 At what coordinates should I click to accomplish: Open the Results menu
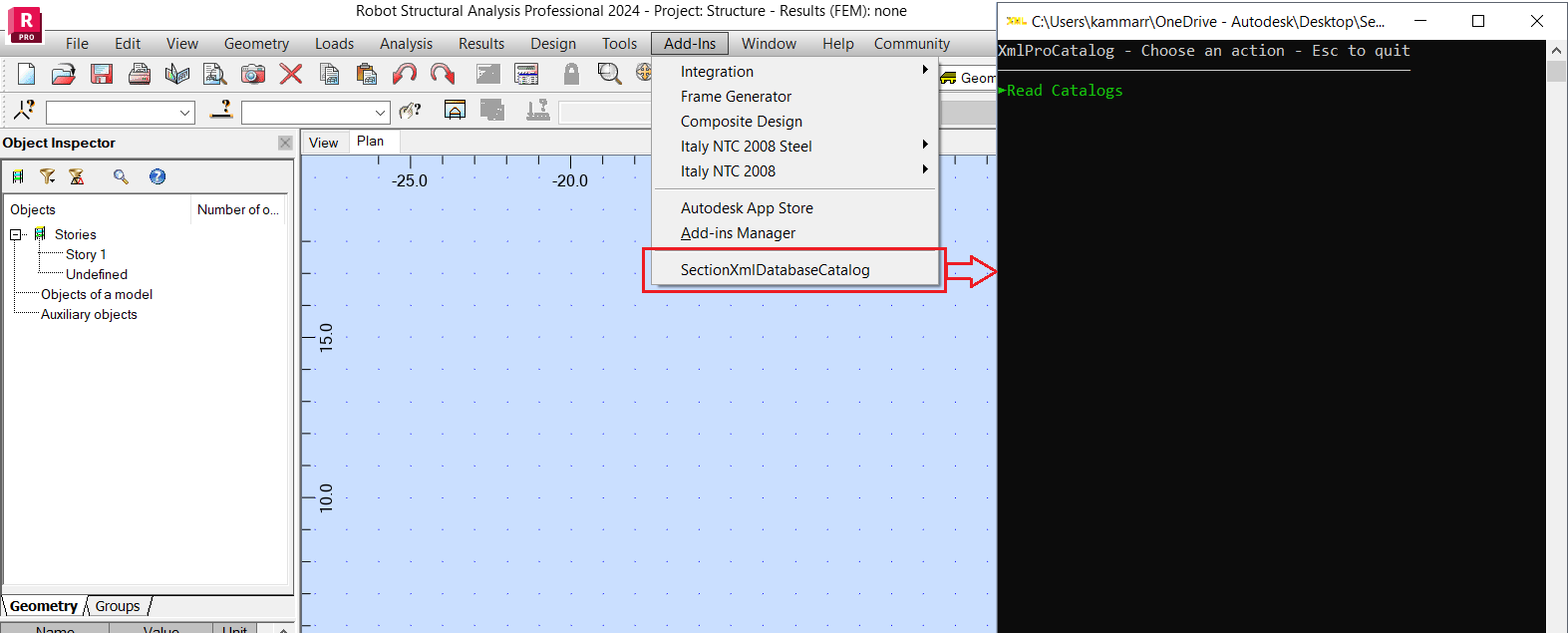coord(481,44)
